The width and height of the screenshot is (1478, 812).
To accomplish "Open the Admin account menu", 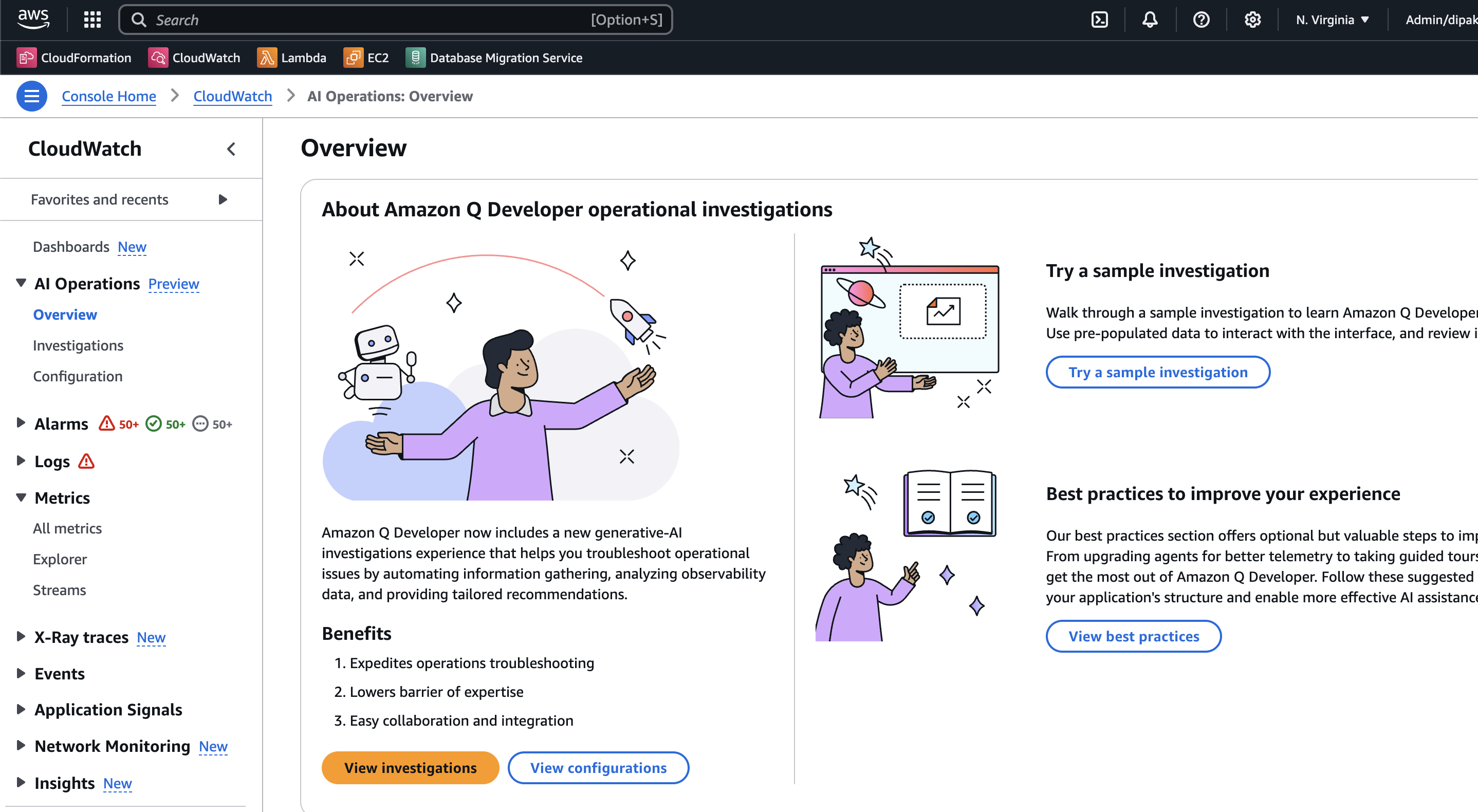I will 1440,20.
